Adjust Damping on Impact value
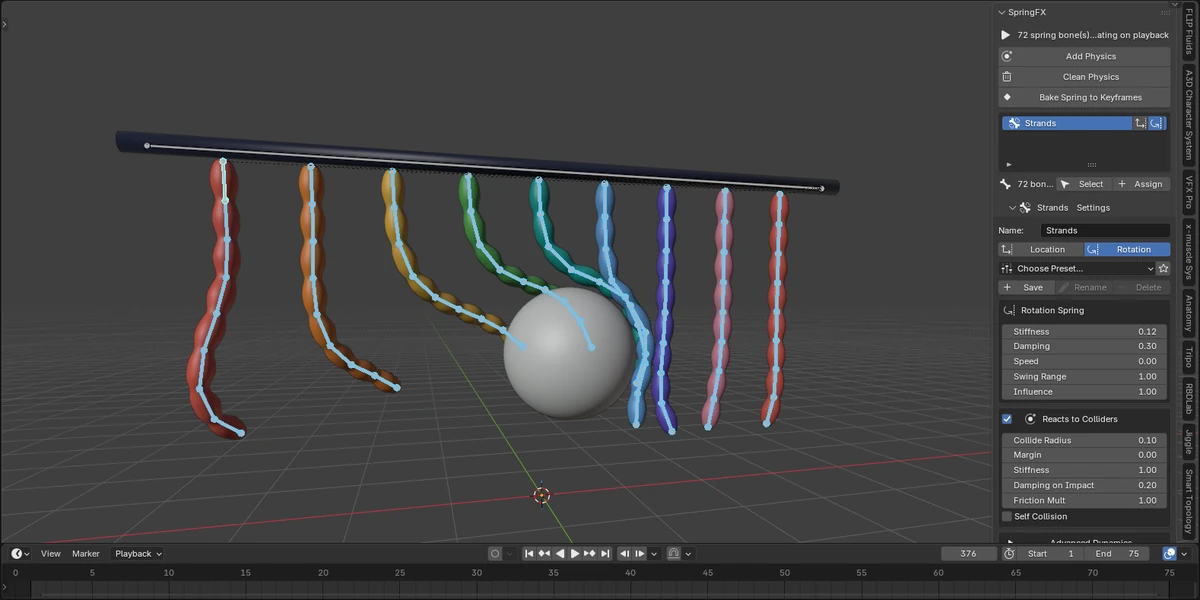 pos(1084,485)
